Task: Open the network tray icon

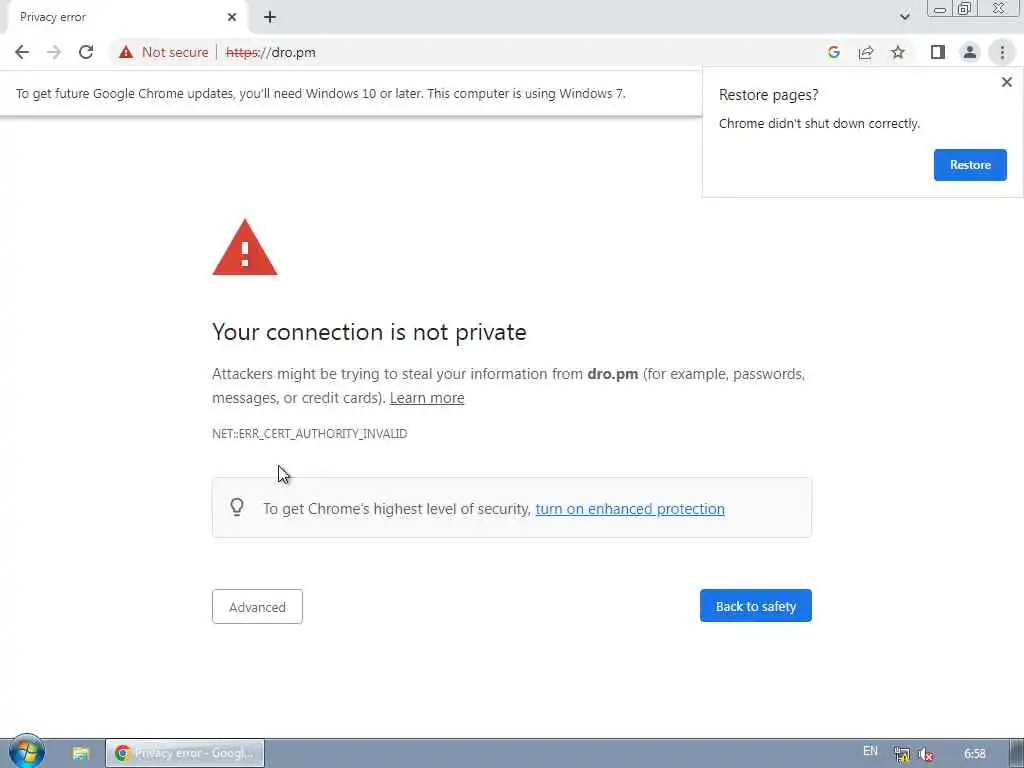Action: 902,754
